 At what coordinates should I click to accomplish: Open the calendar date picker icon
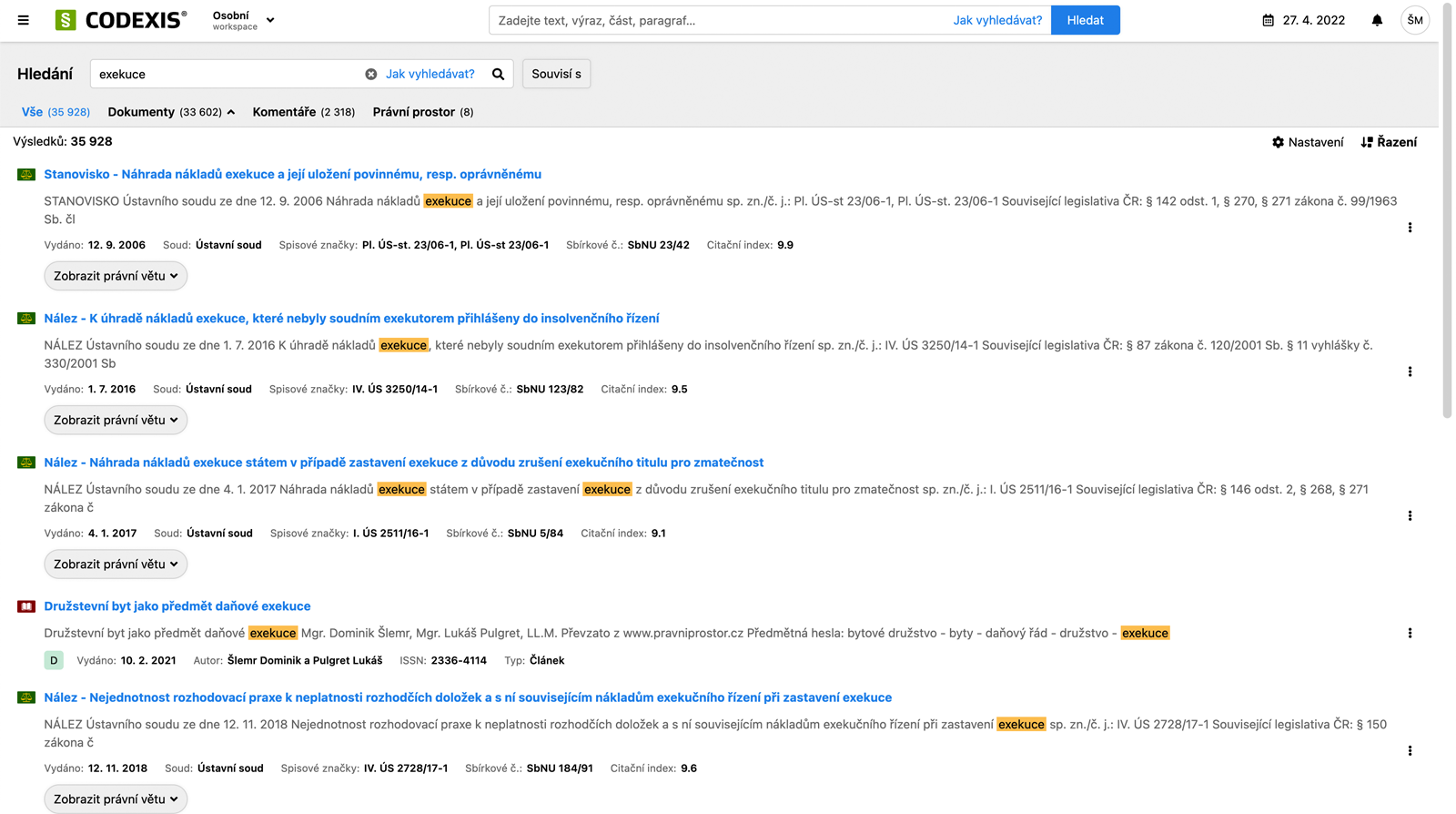[x=1268, y=20]
